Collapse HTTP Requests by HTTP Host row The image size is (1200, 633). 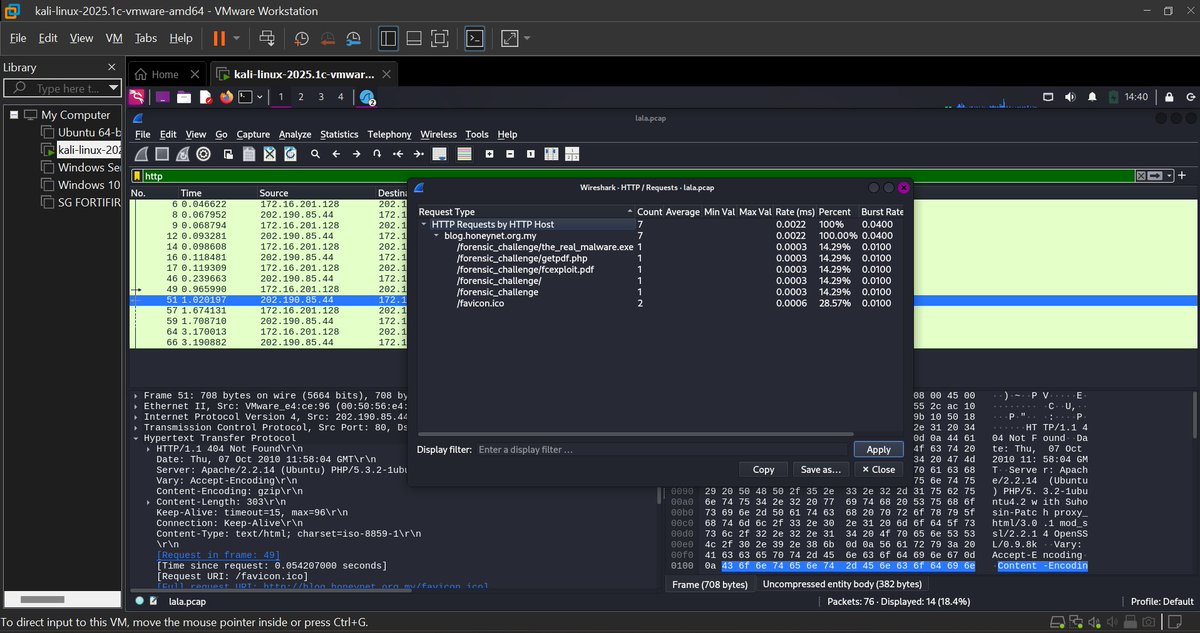point(426,225)
